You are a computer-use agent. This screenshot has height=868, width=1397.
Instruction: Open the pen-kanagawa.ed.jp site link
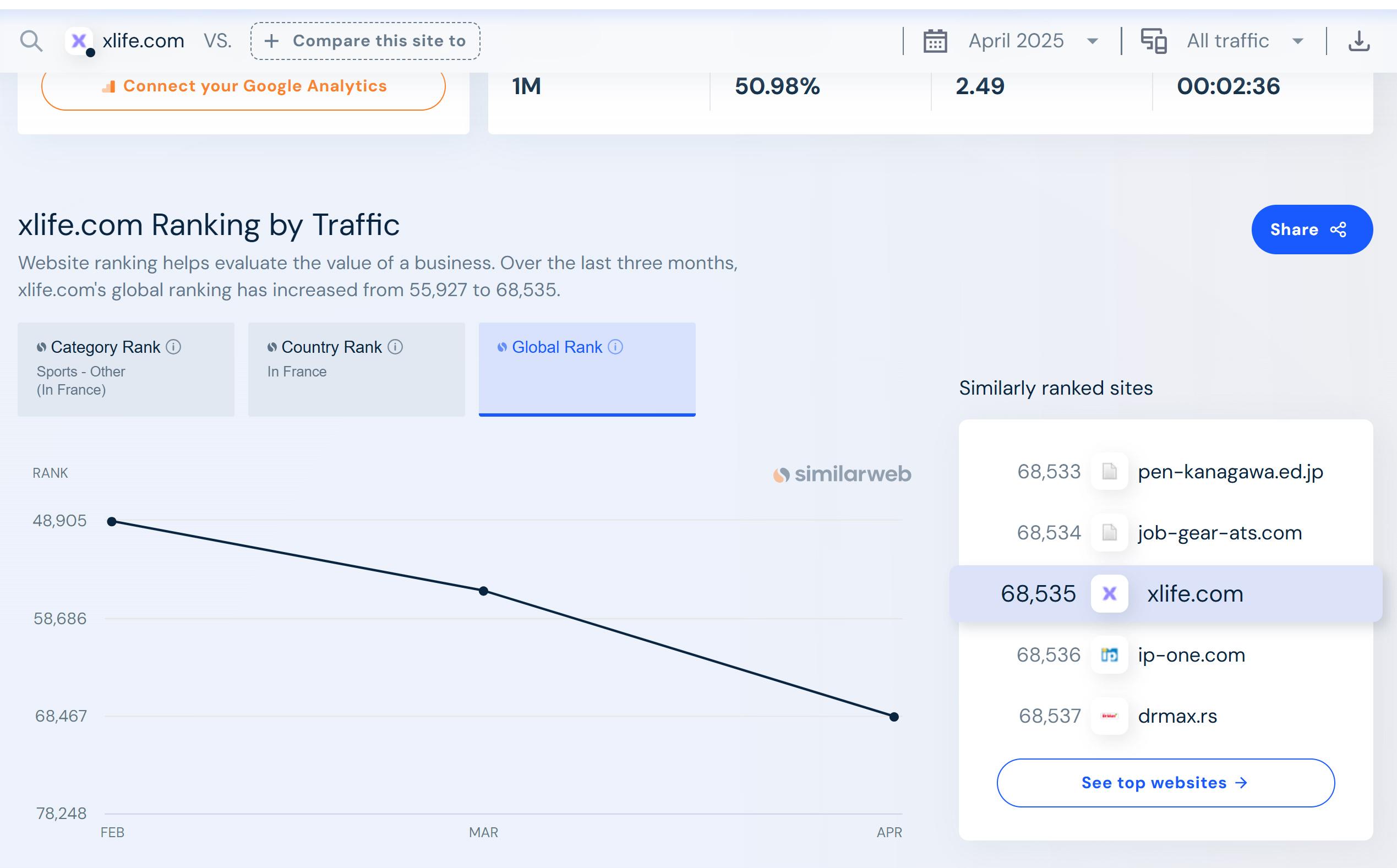coord(1230,471)
